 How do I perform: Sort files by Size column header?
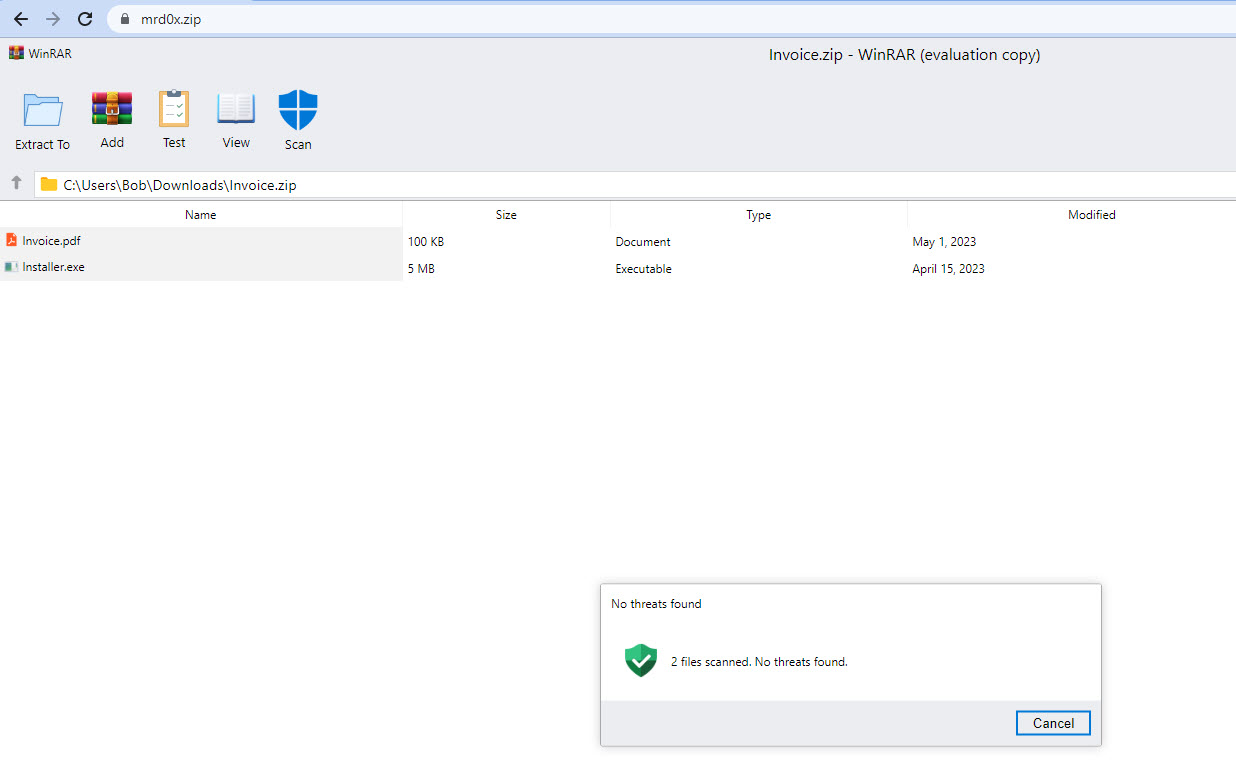pos(506,215)
